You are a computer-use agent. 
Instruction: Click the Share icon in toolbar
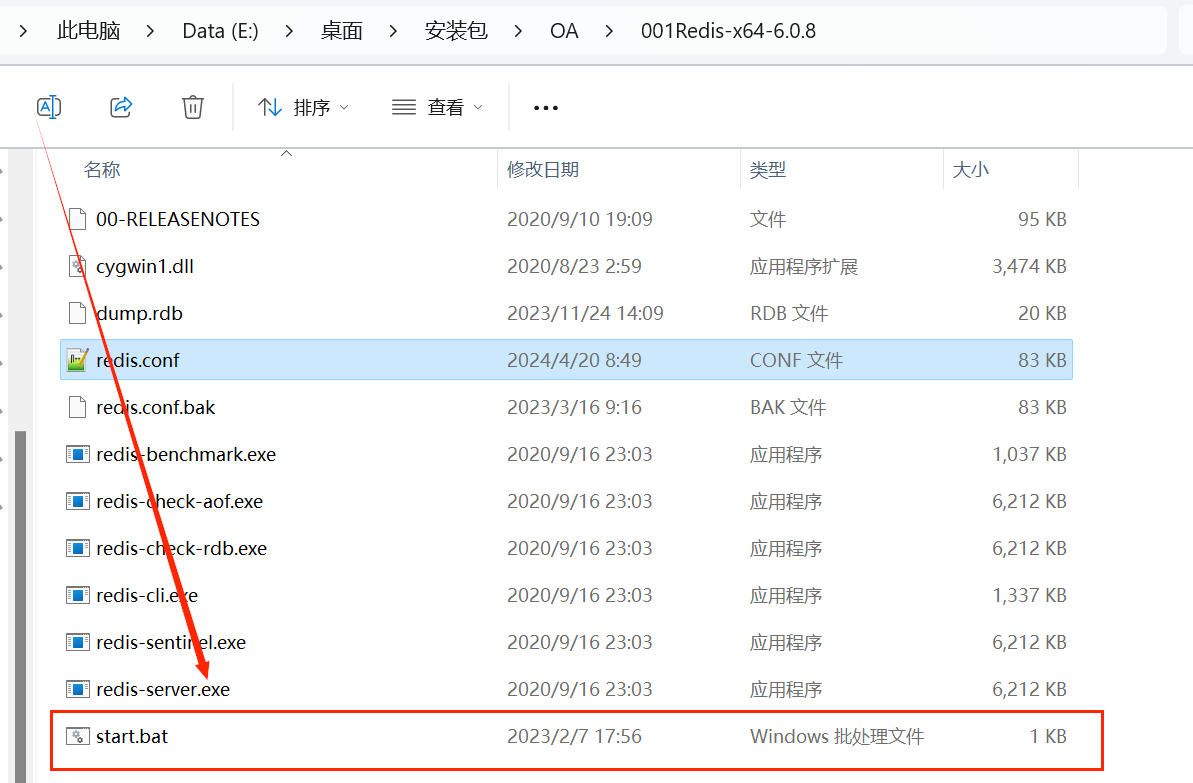pos(121,107)
